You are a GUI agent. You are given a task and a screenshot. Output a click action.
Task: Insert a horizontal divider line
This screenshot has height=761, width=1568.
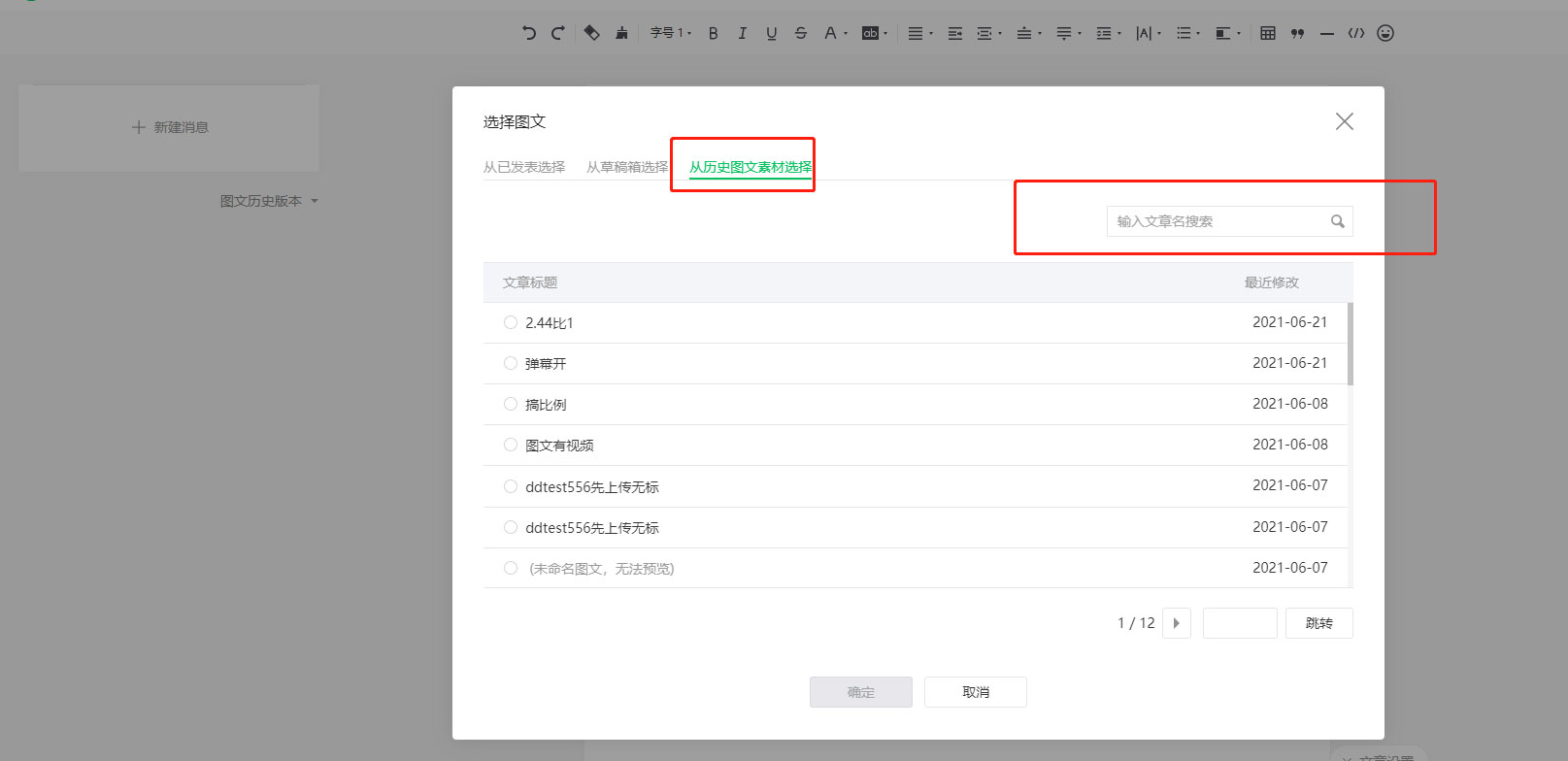(x=1327, y=33)
